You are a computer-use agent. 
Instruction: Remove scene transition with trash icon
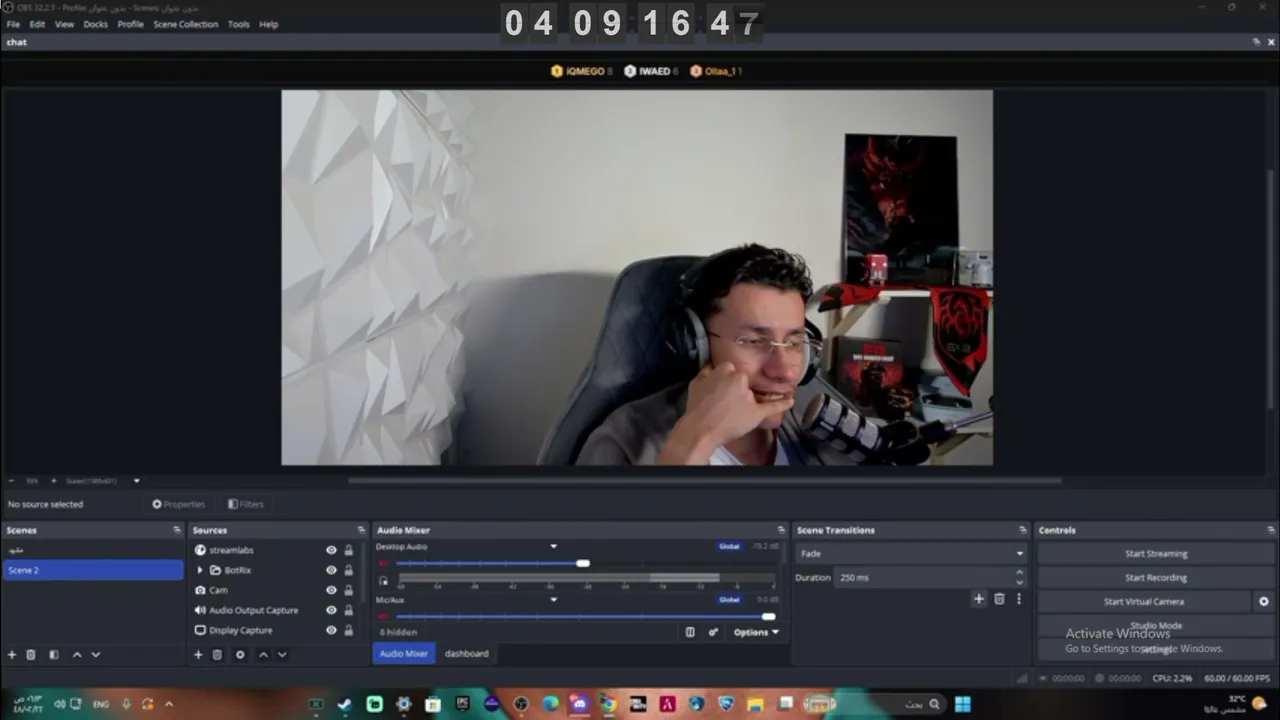(999, 599)
